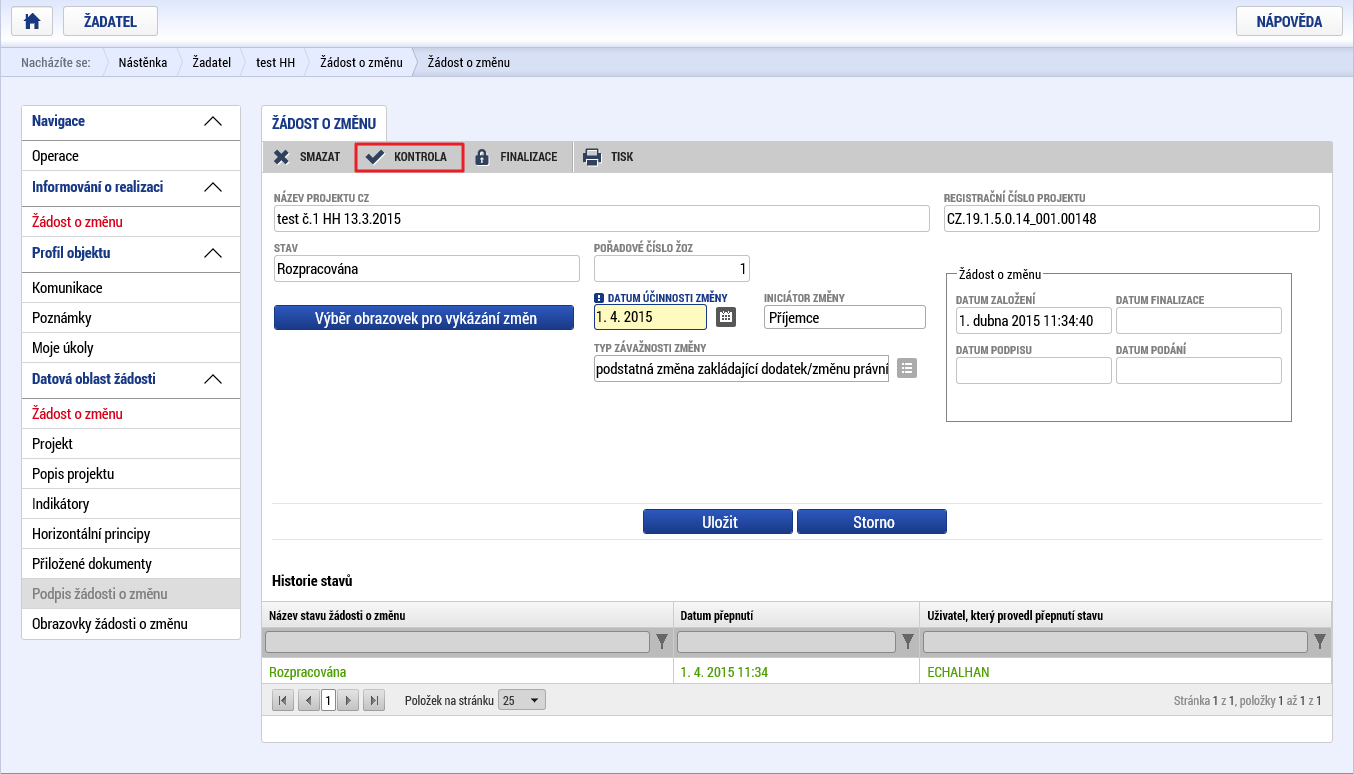Screen dimensions: 1354x774
Task: Click the Pořadové číslo ŽoZ field
Action: point(672,268)
